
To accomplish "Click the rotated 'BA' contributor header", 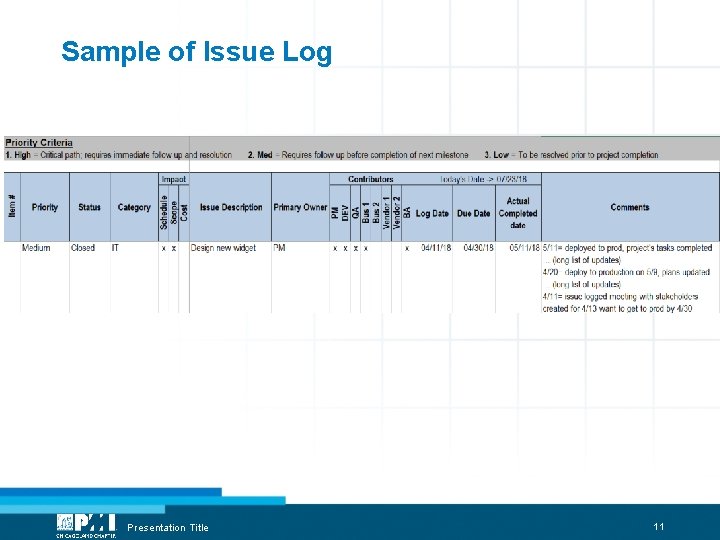I will [x=406, y=212].
